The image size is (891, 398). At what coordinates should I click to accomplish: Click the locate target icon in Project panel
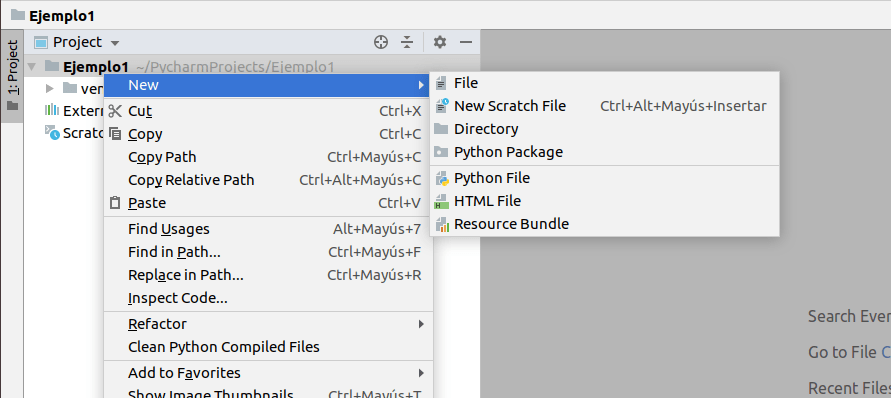pos(381,42)
